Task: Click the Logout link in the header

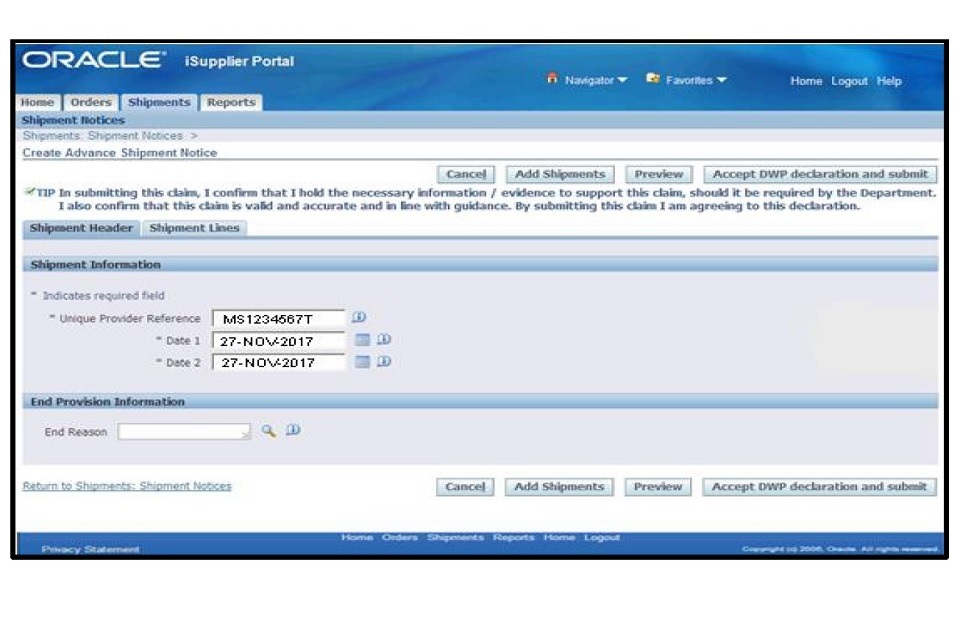Action: pos(851,81)
